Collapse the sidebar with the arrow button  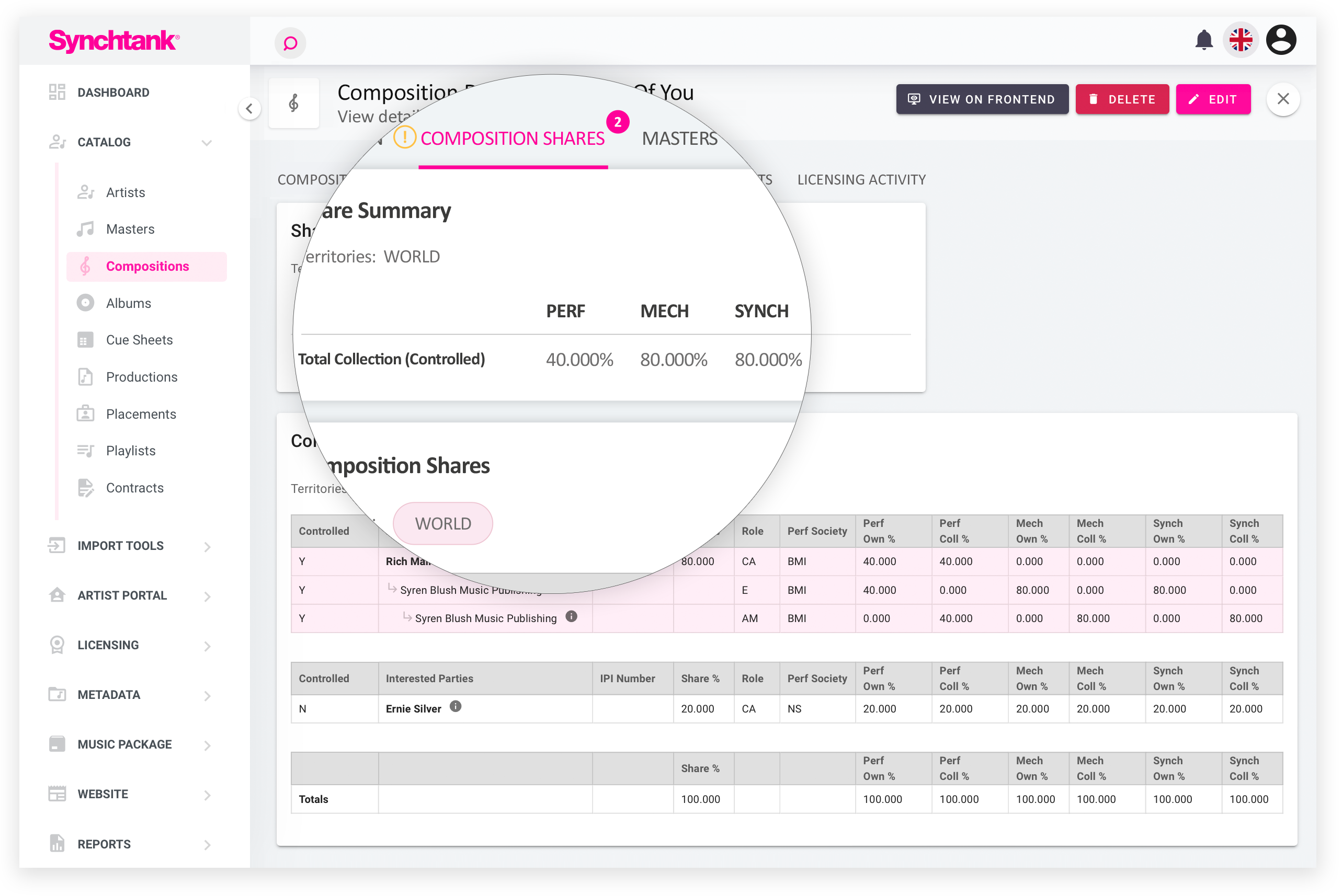tap(249, 109)
